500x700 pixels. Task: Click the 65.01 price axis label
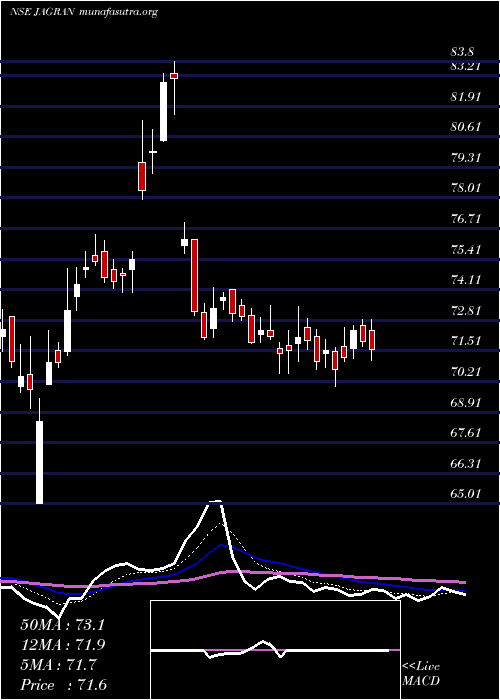466,494
